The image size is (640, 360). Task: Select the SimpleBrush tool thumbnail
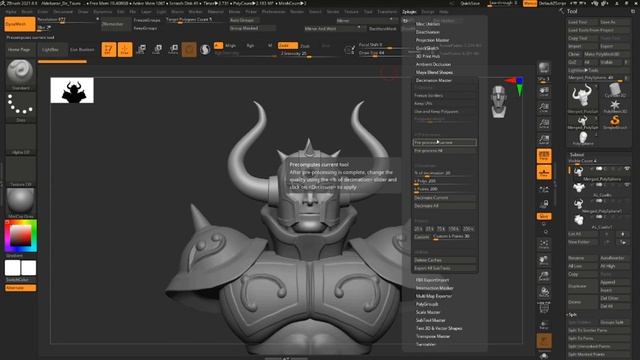coord(615,122)
